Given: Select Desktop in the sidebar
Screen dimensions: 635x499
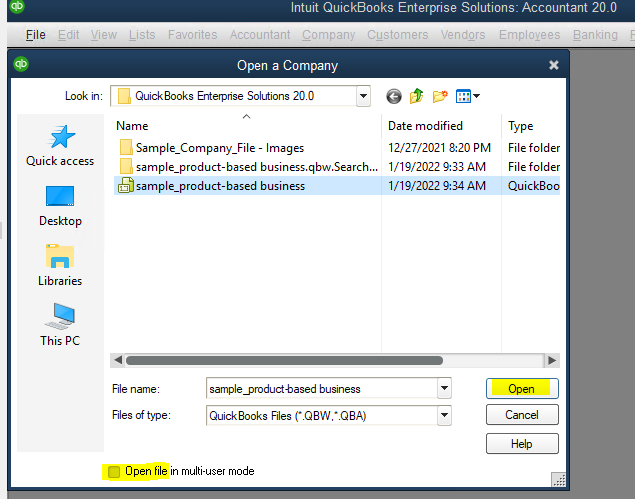Looking at the screenshot, I should pos(60,206).
